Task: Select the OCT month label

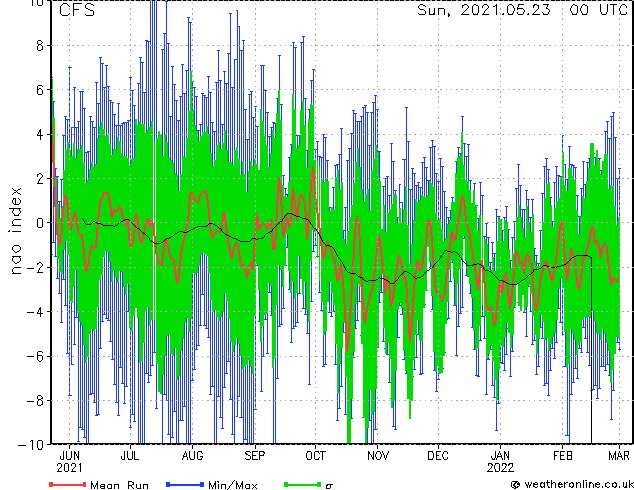Action: pyautogui.click(x=315, y=456)
